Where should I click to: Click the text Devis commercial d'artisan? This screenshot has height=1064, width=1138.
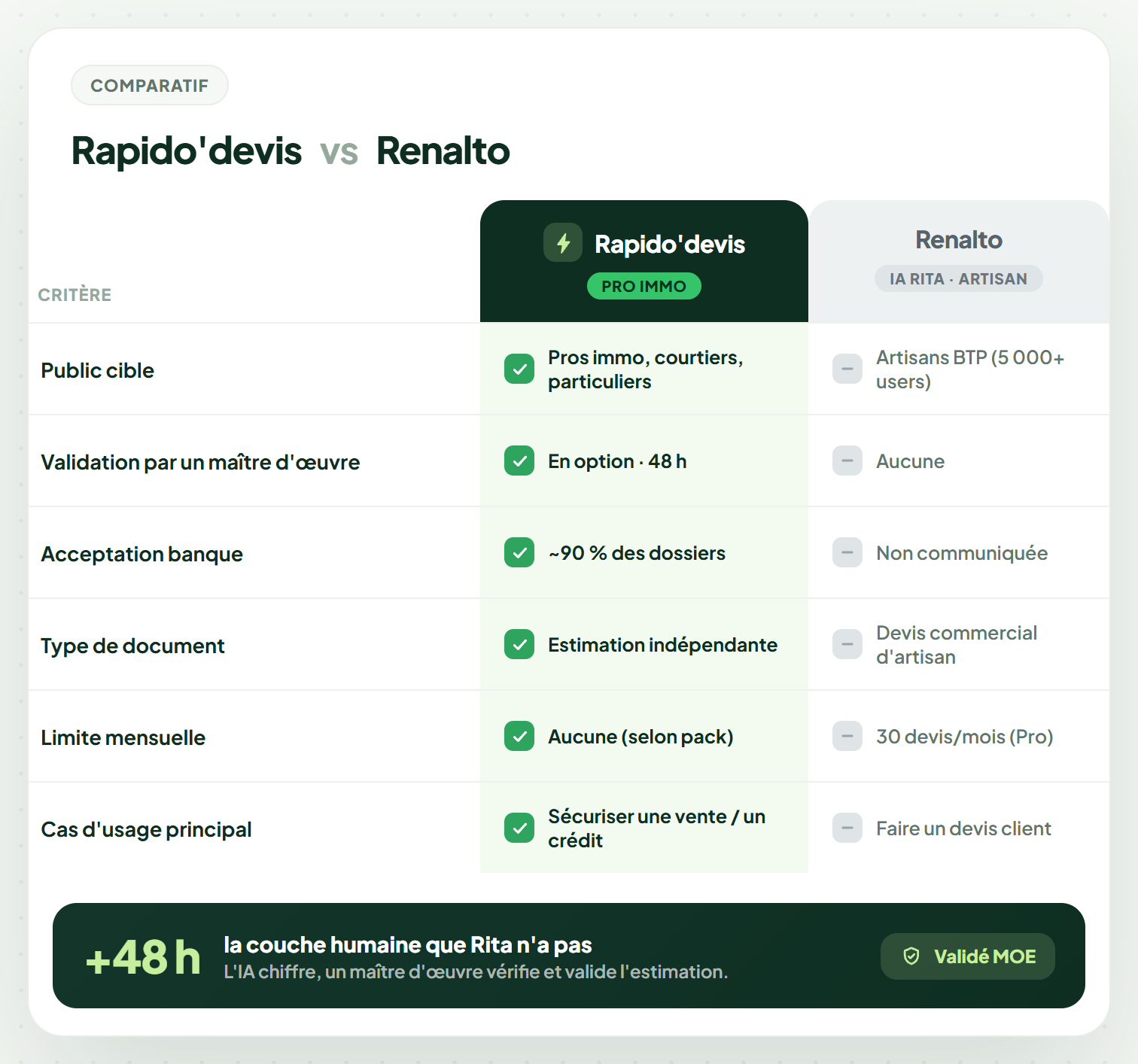[x=957, y=645]
